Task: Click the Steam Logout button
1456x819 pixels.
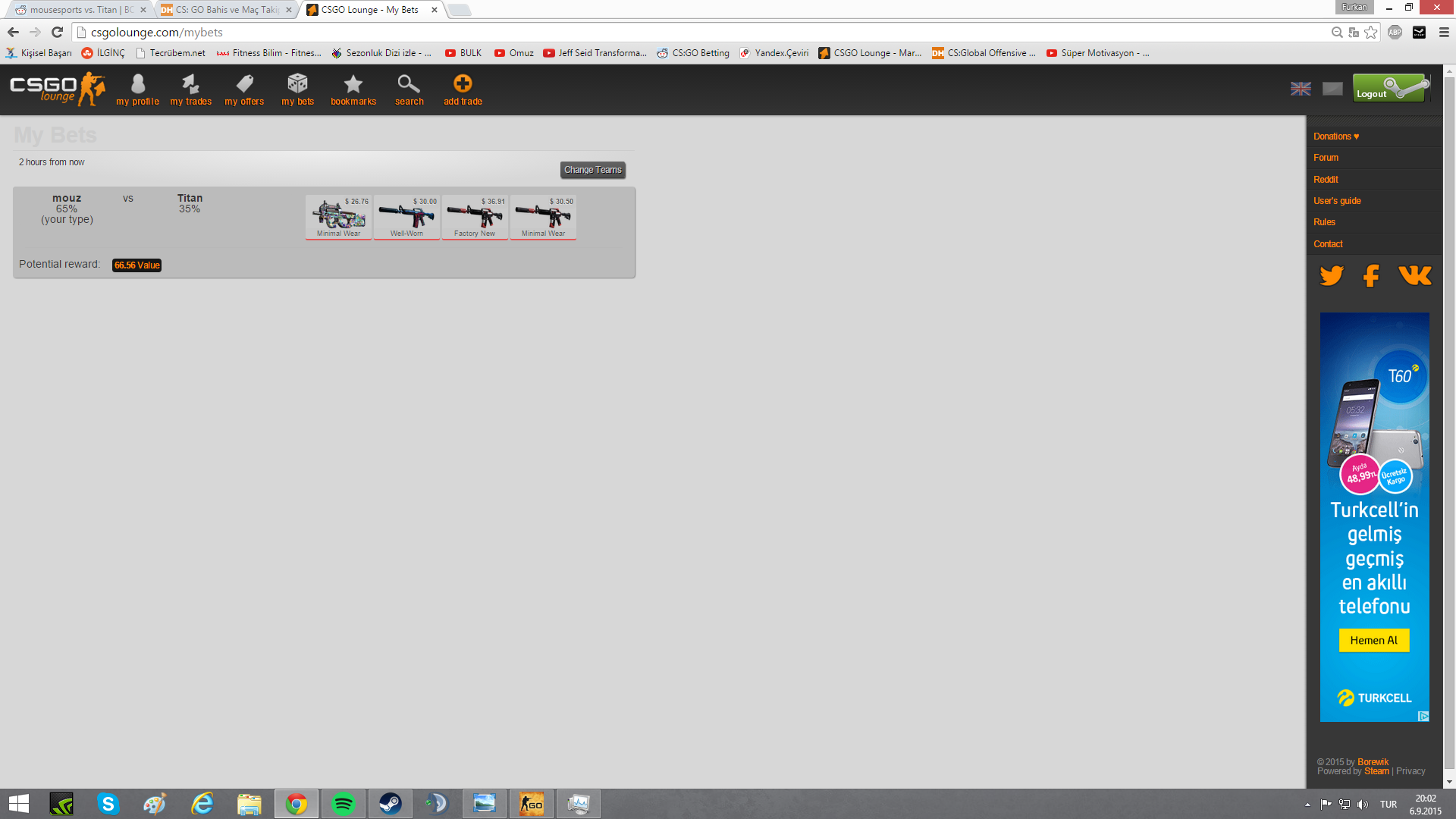Action: pos(1392,88)
